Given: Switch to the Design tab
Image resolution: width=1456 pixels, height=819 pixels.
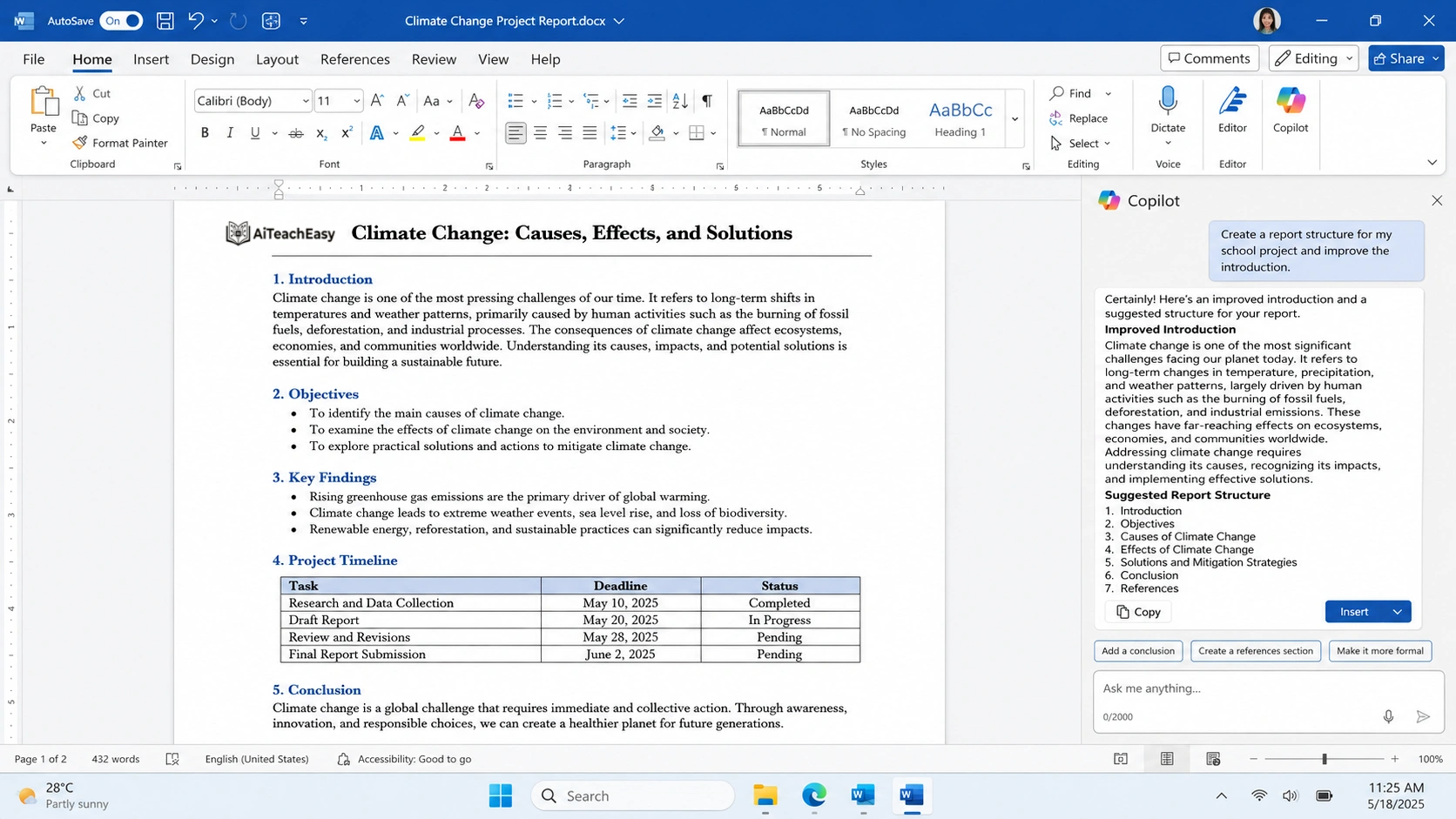Looking at the screenshot, I should pos(212,59).
